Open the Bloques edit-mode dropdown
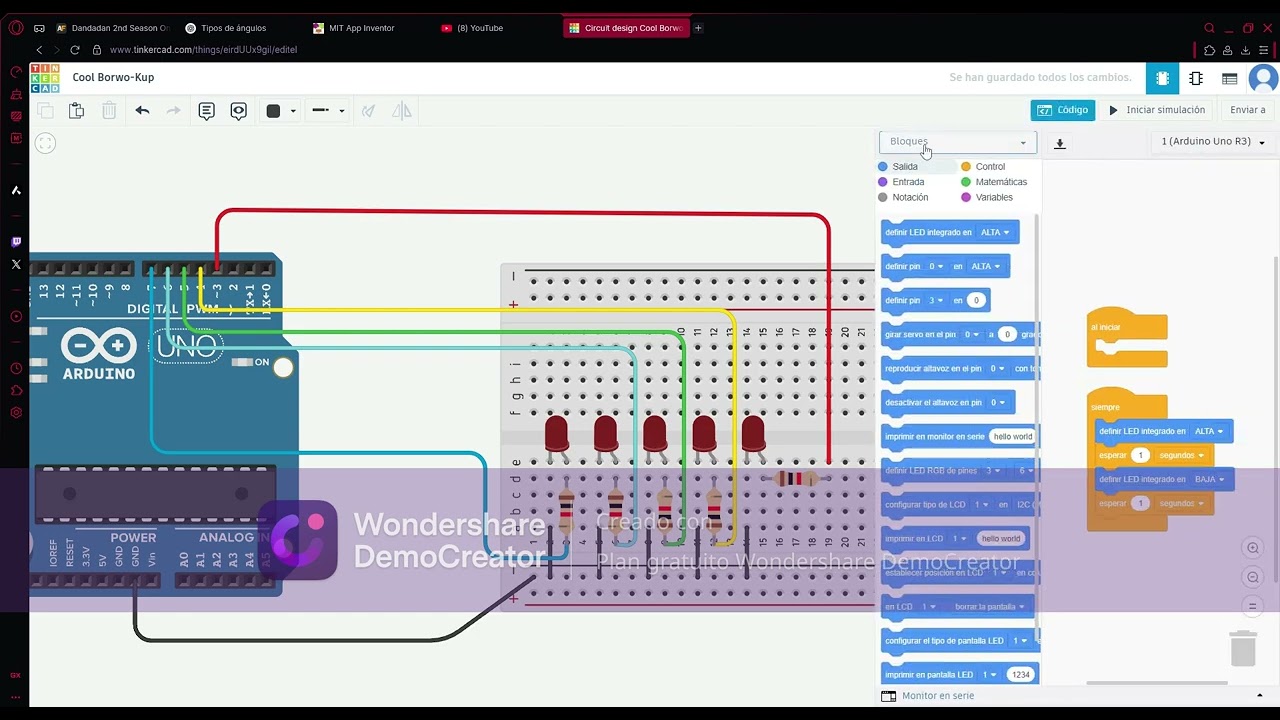This screenshot has width=1280, height=720. click(x=958, y=142)
